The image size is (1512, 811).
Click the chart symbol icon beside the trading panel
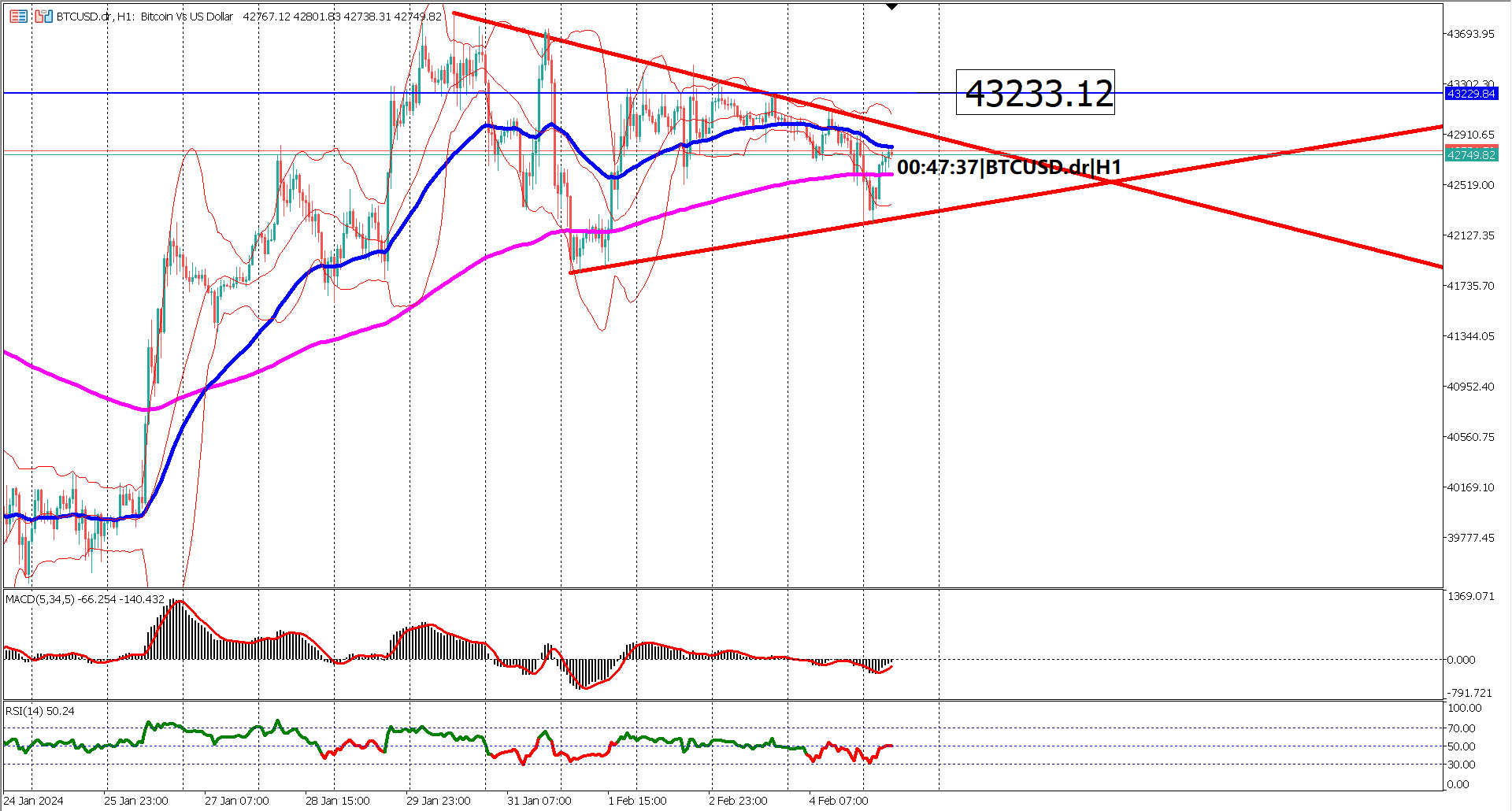tap(43, 17)
